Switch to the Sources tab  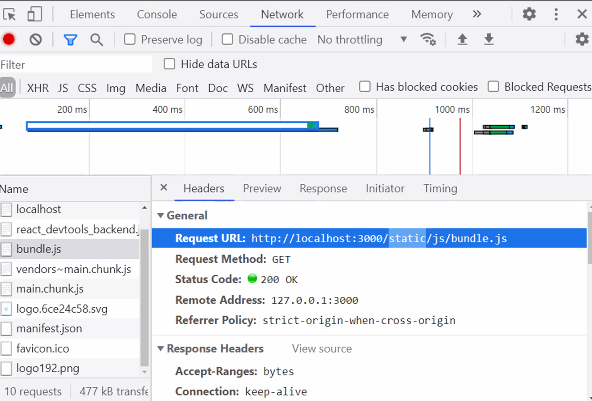[219, 14]
